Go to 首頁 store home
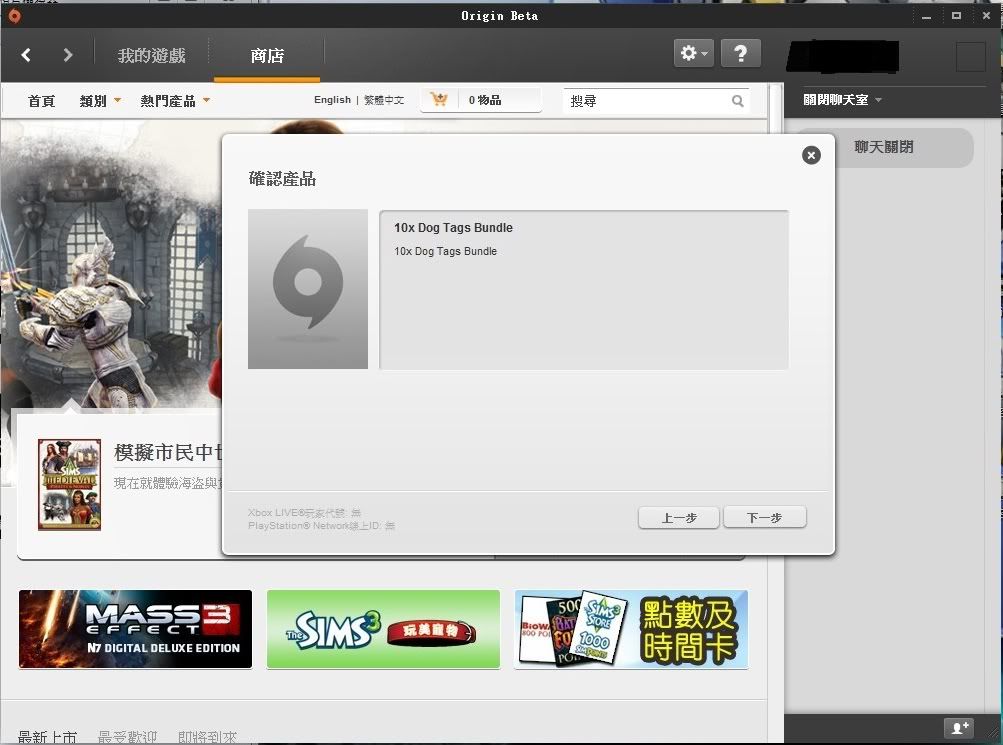Viewport: 1003px width, 745px height. 41,101
